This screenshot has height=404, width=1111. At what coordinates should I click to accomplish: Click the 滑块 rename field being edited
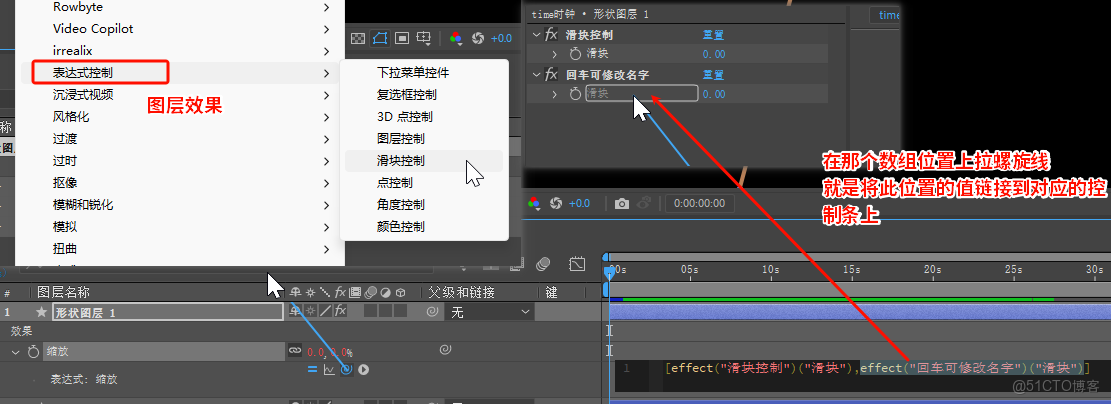pyautogui.click(x=641, y=94)
